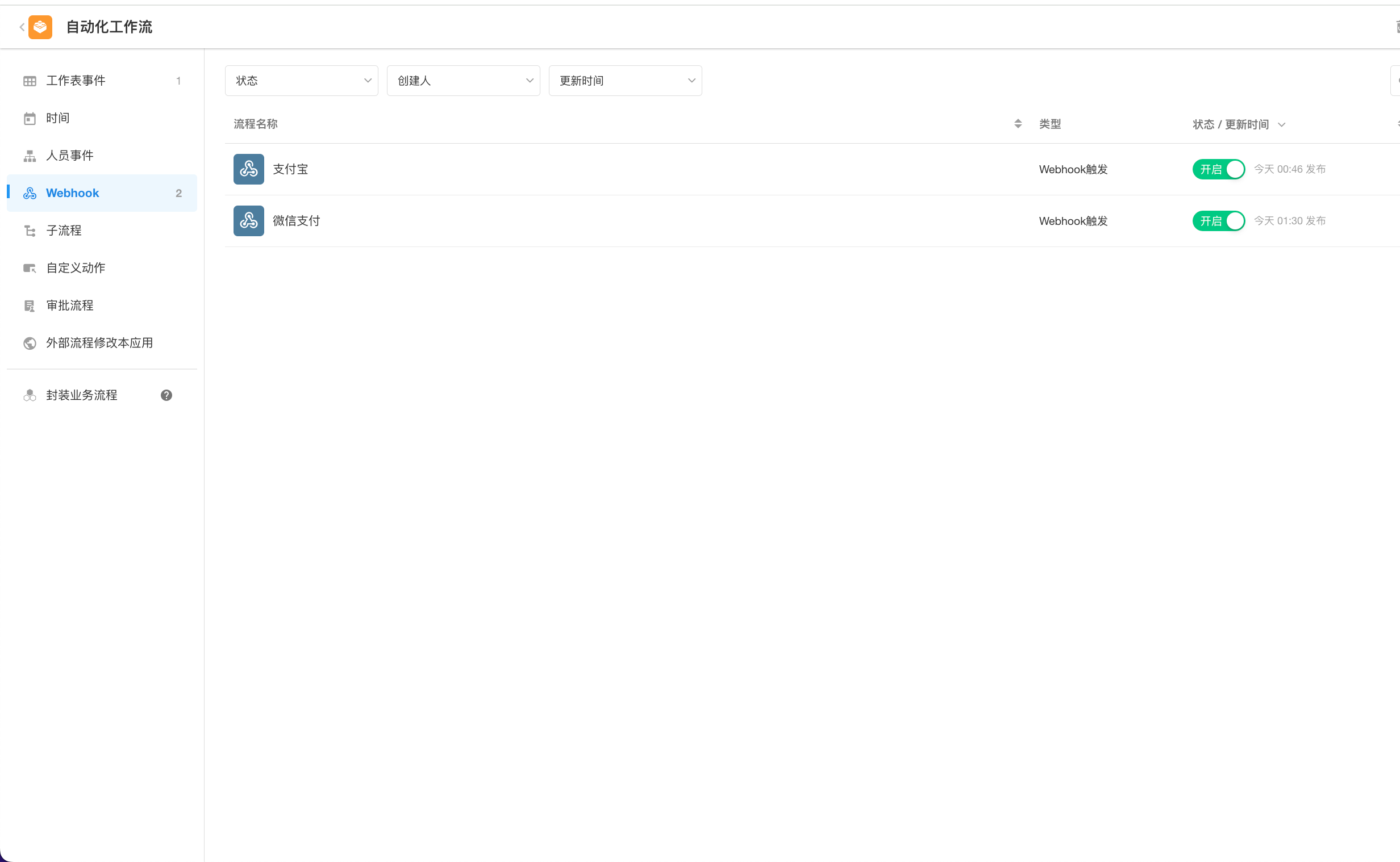Click the orange app logo icon
The height and width of the screenshot is (862, 1400).
click(x=40, y=27)
